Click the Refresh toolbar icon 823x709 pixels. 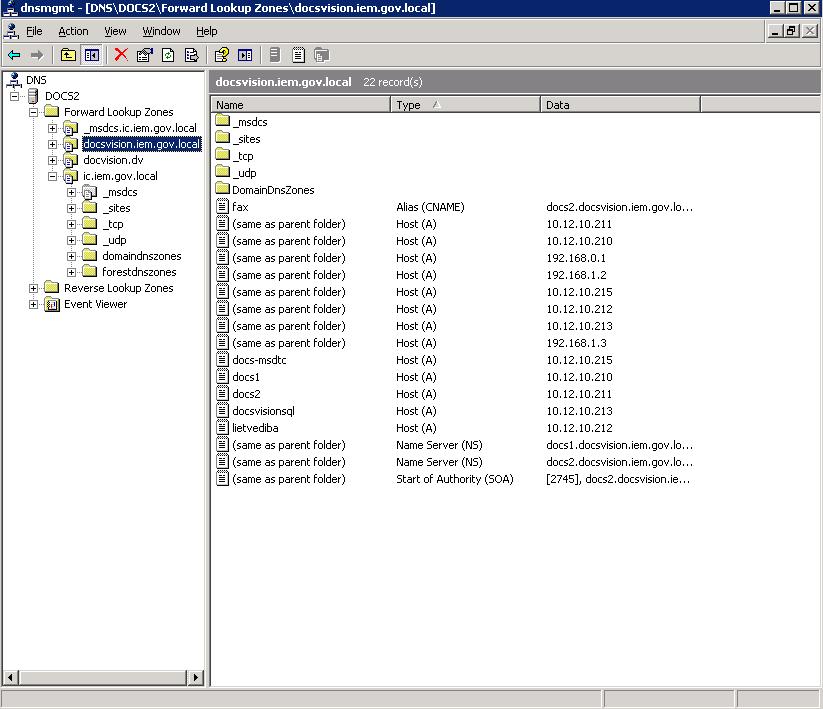168,55
